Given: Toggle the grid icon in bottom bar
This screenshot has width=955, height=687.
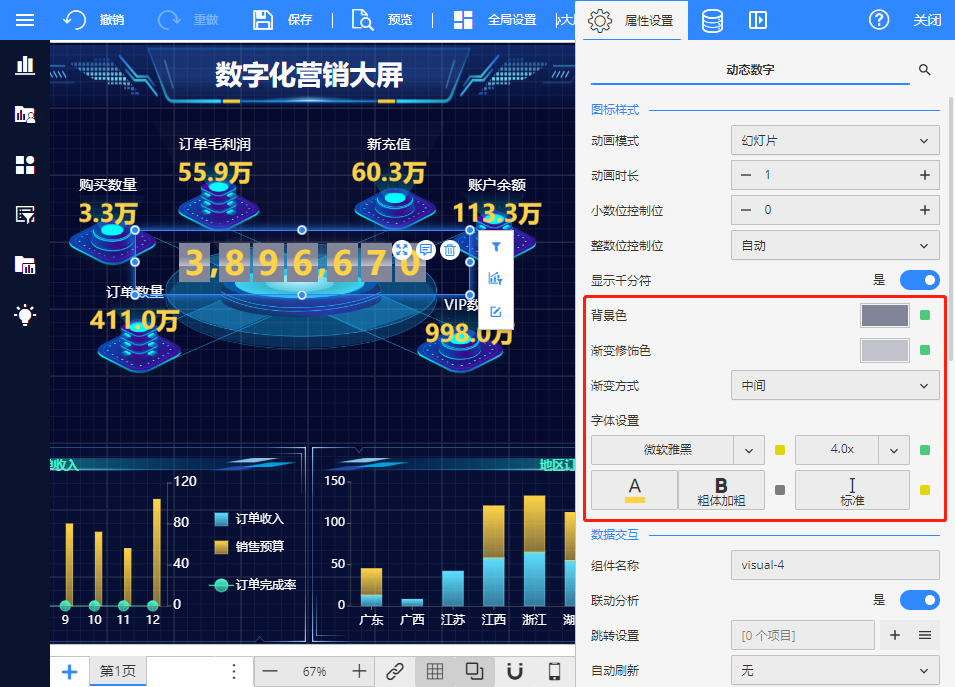Looking at the screenshot, I should (435, 671).
